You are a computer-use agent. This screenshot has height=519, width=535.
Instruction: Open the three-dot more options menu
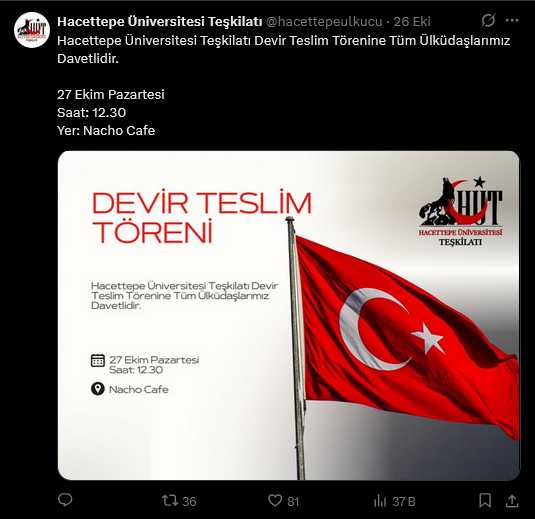512,21
